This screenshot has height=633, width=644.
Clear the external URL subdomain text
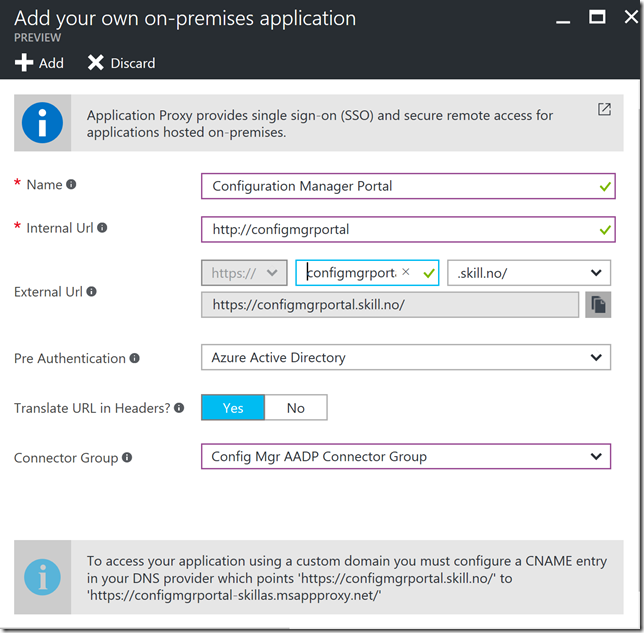pyautogui.click(x=405, y=272)
